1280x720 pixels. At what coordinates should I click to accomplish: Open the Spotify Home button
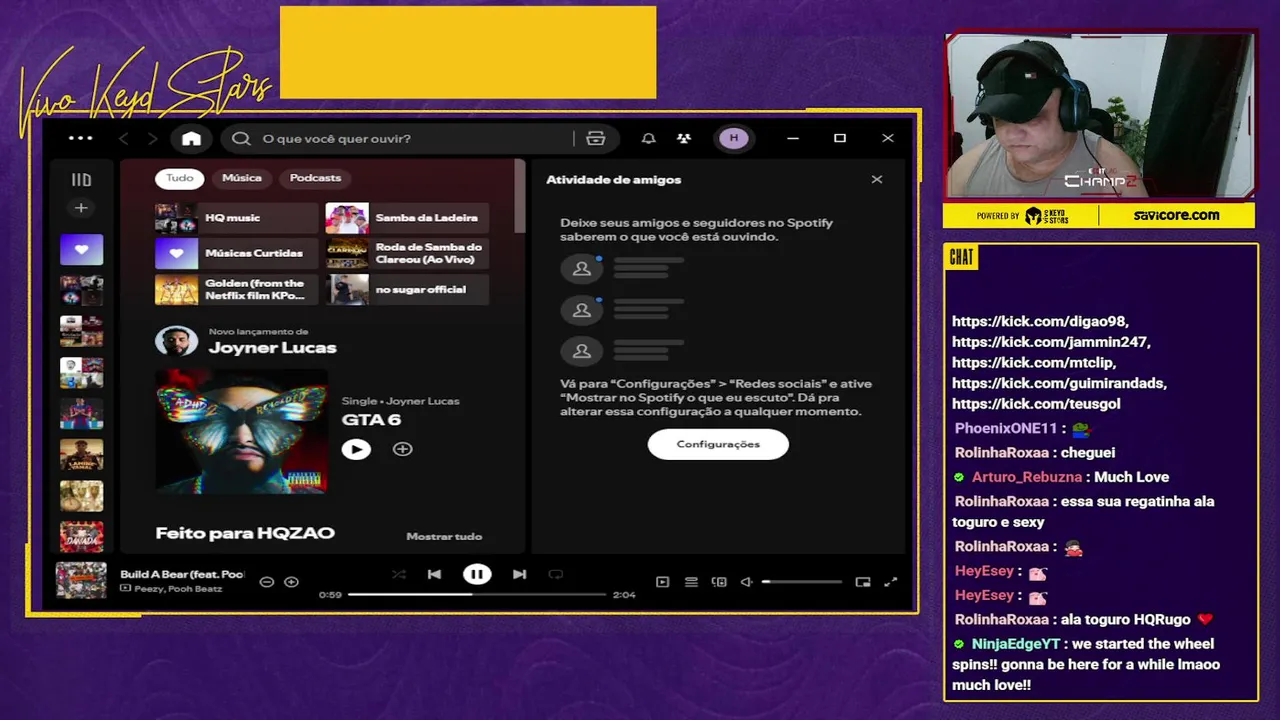pyautogui.click(x=191, y=139)
